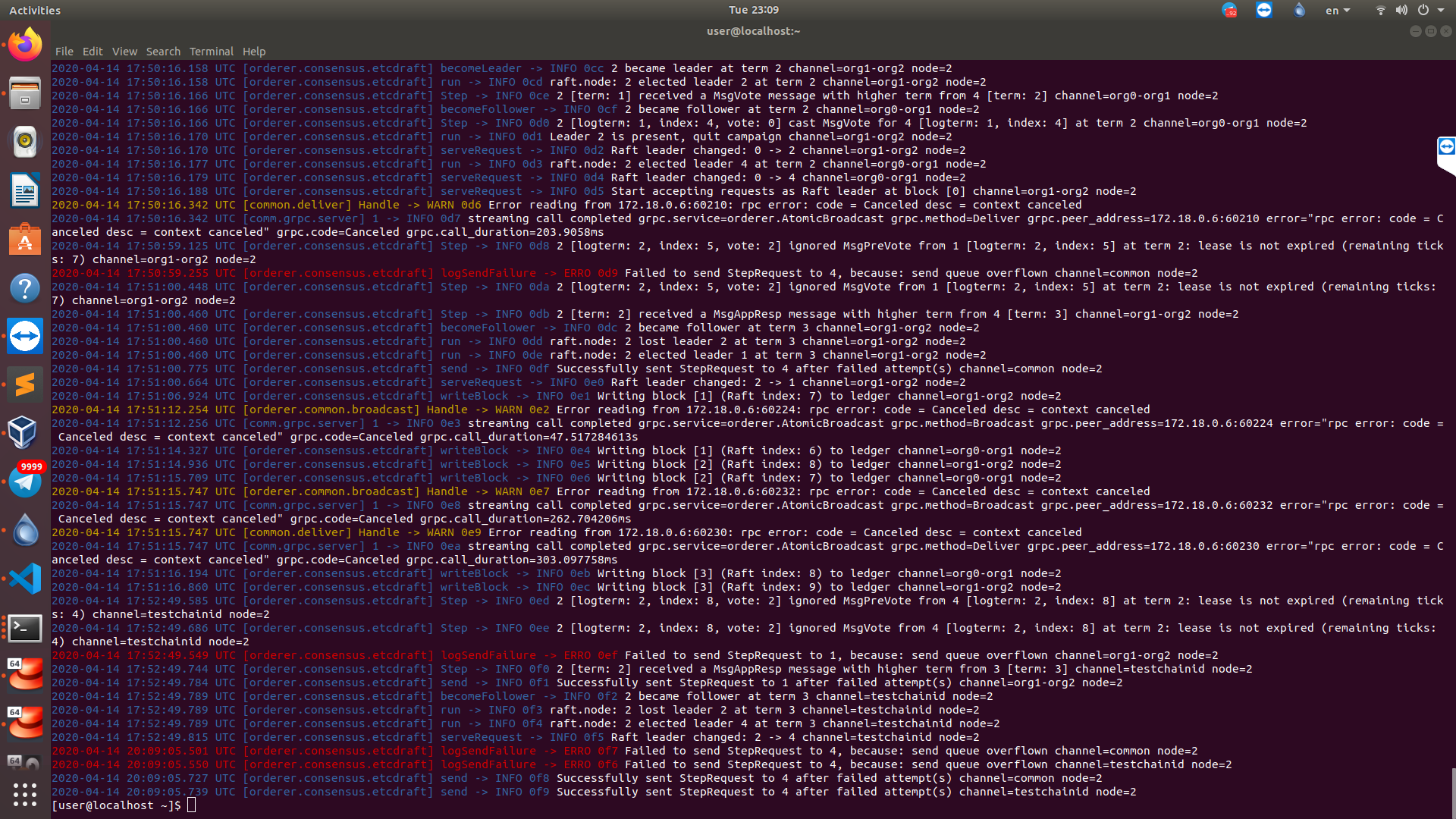Open Telegram with 9999 badge
This screenshot has width=1456, height=819.
(x=25, y=482)
